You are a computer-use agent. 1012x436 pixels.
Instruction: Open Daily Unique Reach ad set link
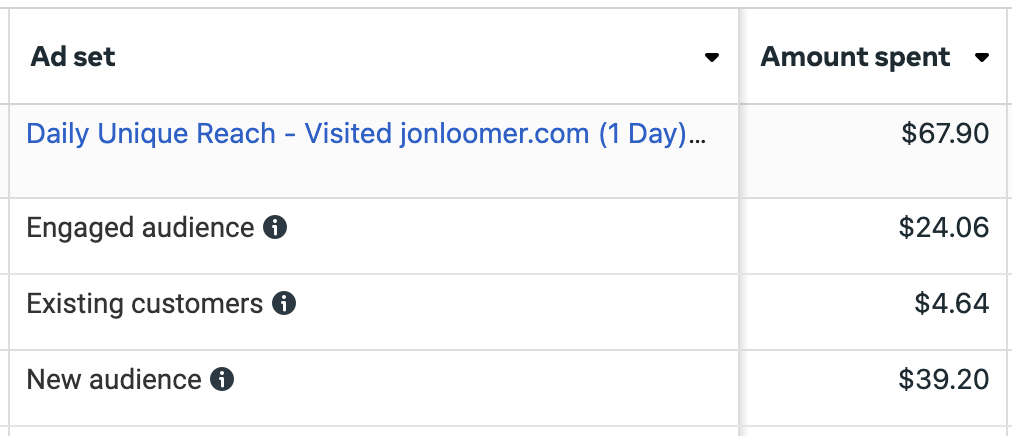356,134
